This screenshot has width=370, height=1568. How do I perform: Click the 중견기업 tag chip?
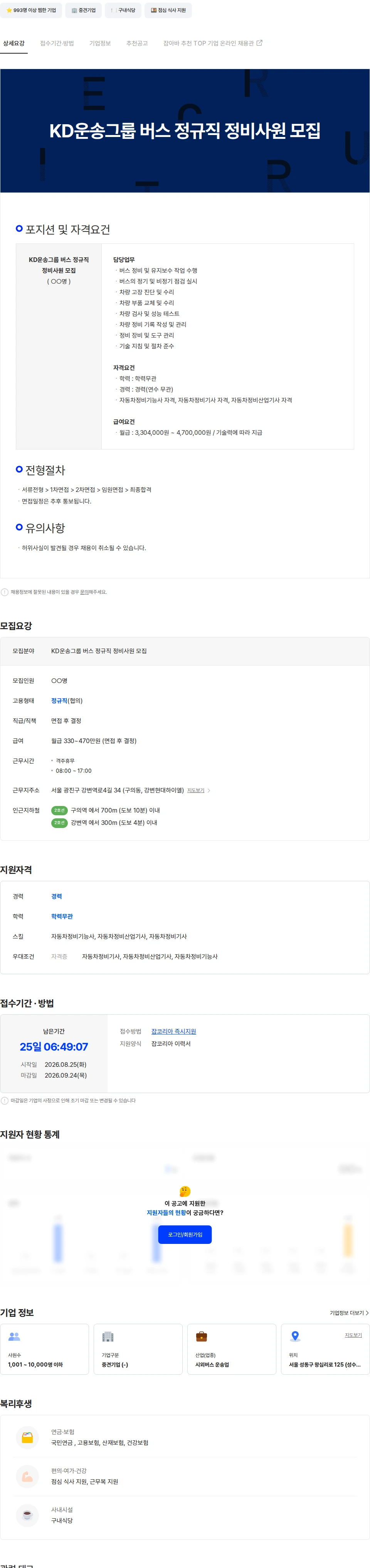click(83, 10)
